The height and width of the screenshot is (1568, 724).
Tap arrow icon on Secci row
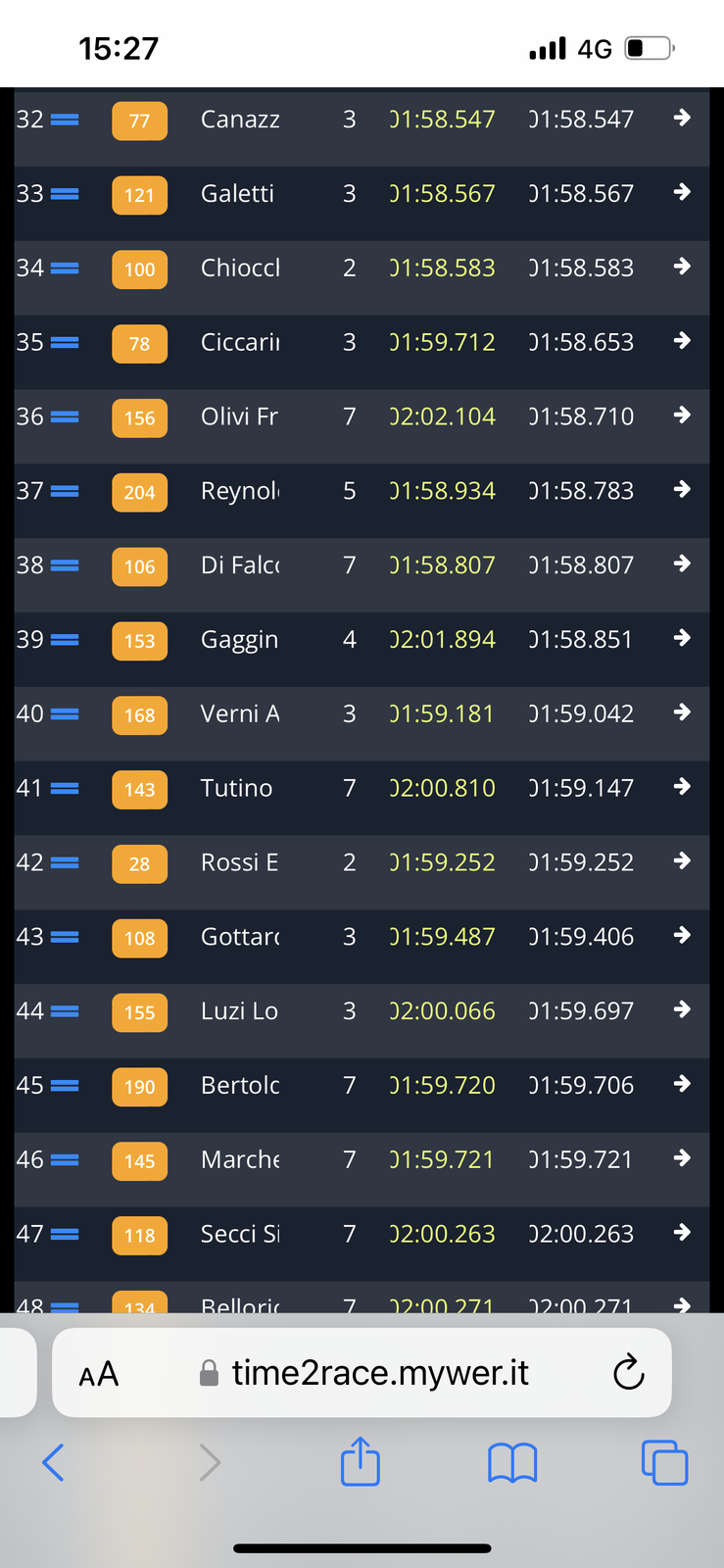pos(682,1234)
